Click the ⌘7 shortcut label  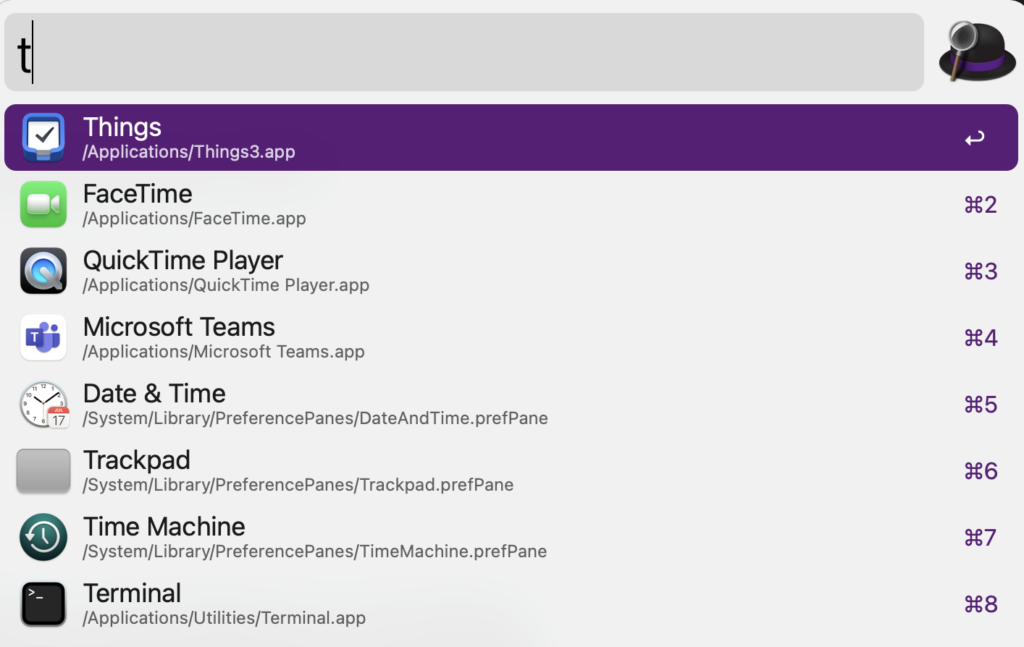tap(980, 538)
